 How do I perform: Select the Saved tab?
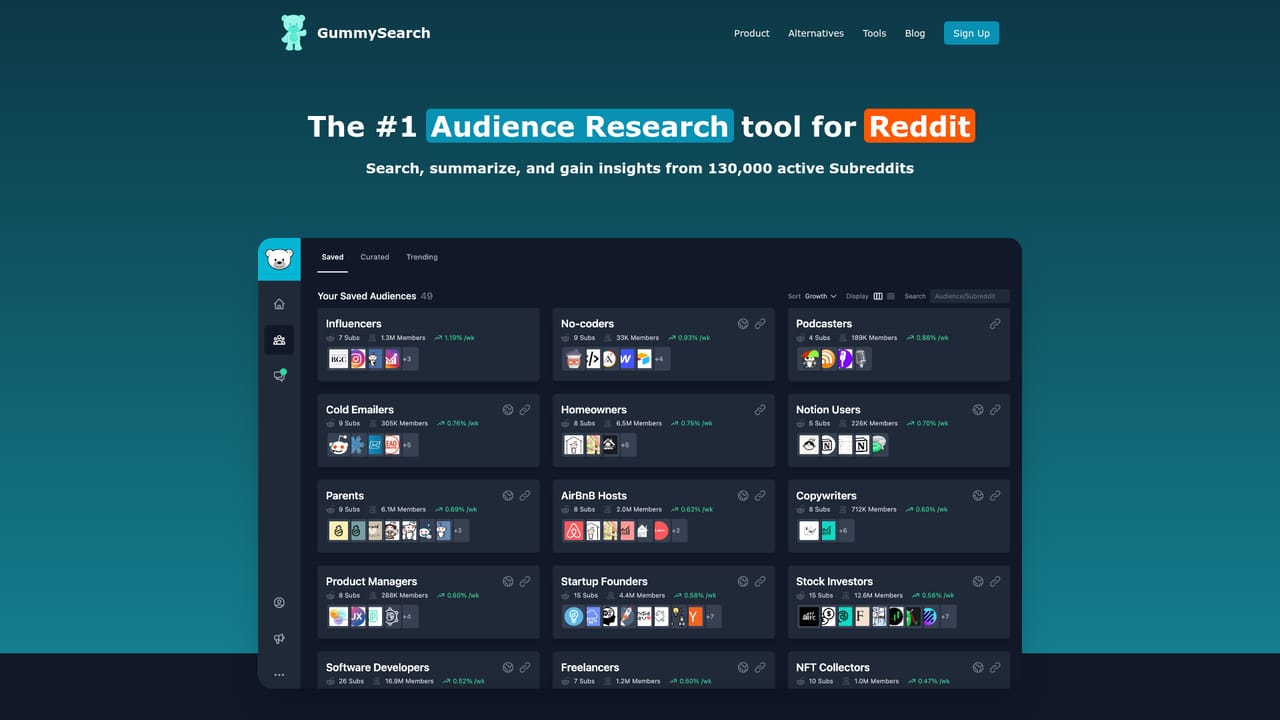click(x=332, y=257)
